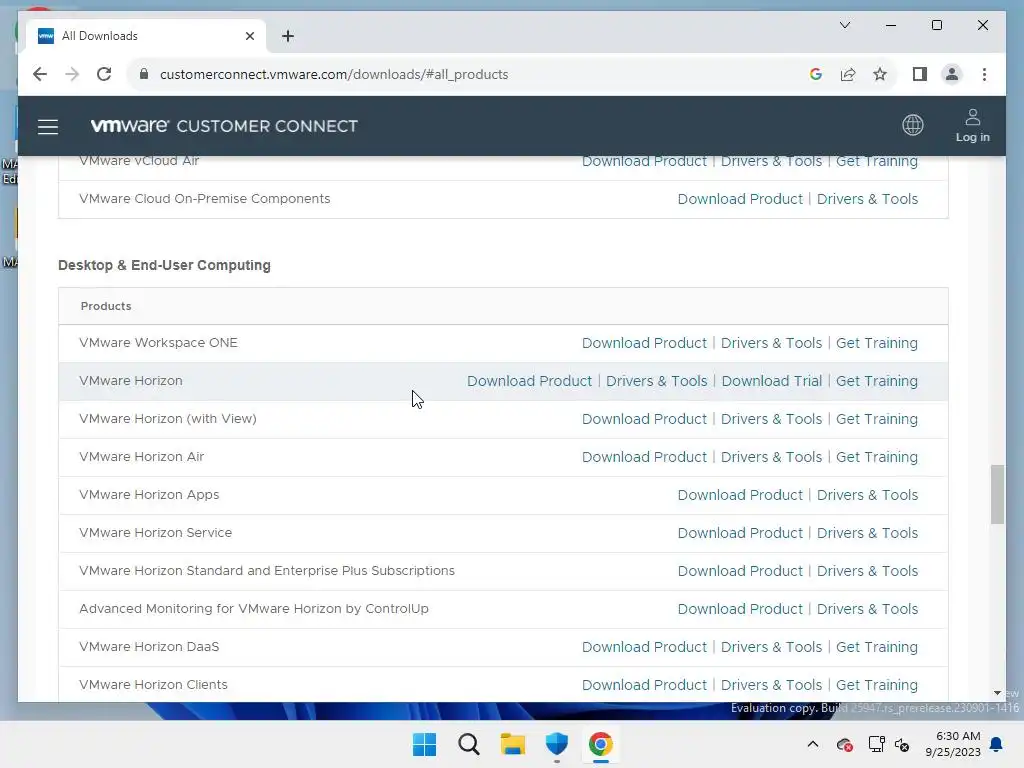Expand the tab search chevron
The image size is (1024, 768).
click(x=844, y=25)
